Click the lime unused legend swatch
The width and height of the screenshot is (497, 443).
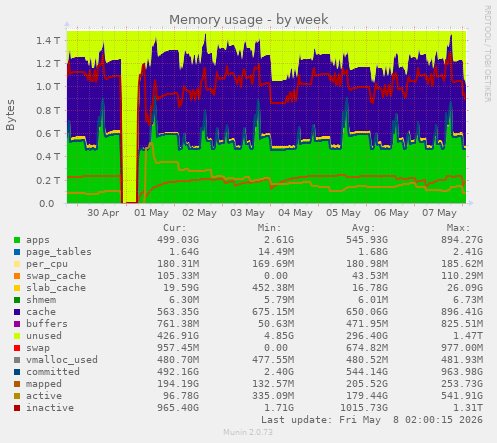(17, 336)
